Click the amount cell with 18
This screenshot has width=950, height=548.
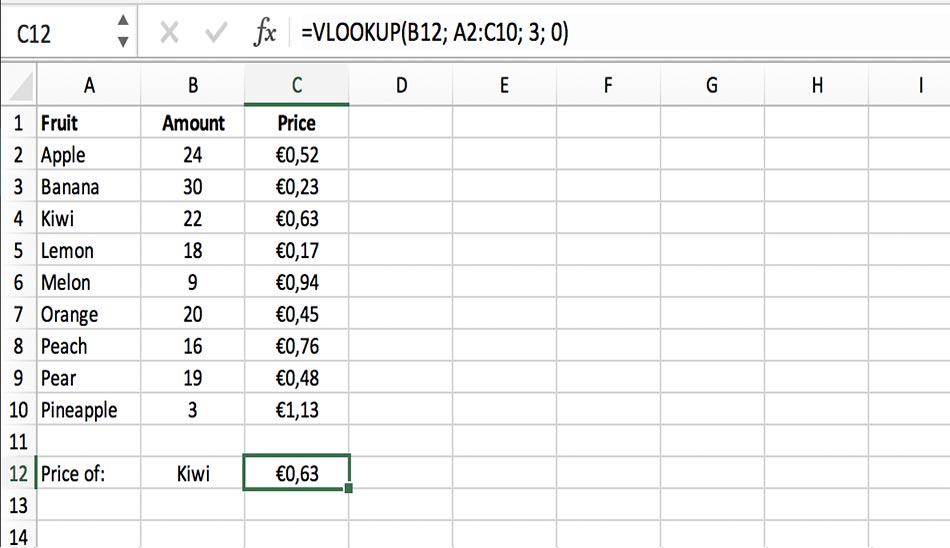193,250
